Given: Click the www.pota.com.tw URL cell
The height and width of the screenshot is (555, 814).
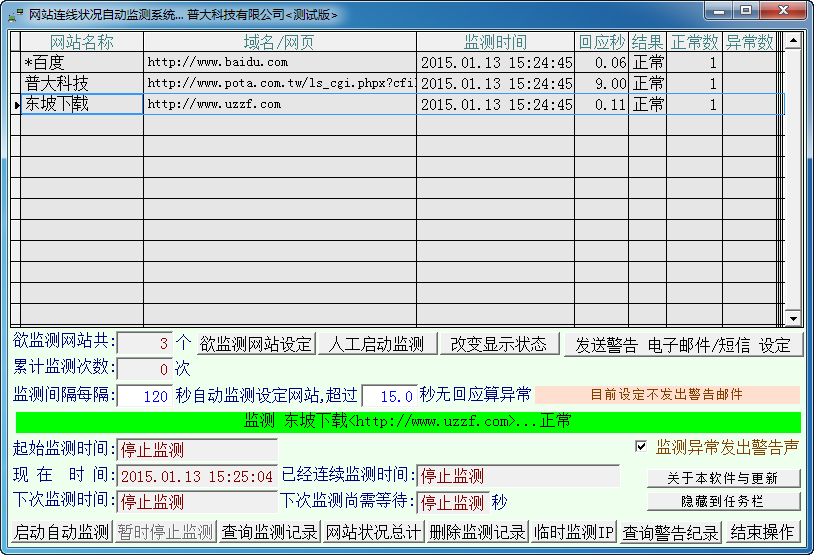Looking at the screenshot, I should (x=280, y=83).
